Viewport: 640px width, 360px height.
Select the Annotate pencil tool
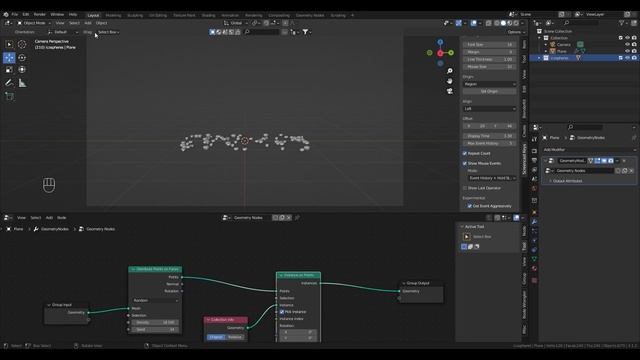tap(9, 83)
